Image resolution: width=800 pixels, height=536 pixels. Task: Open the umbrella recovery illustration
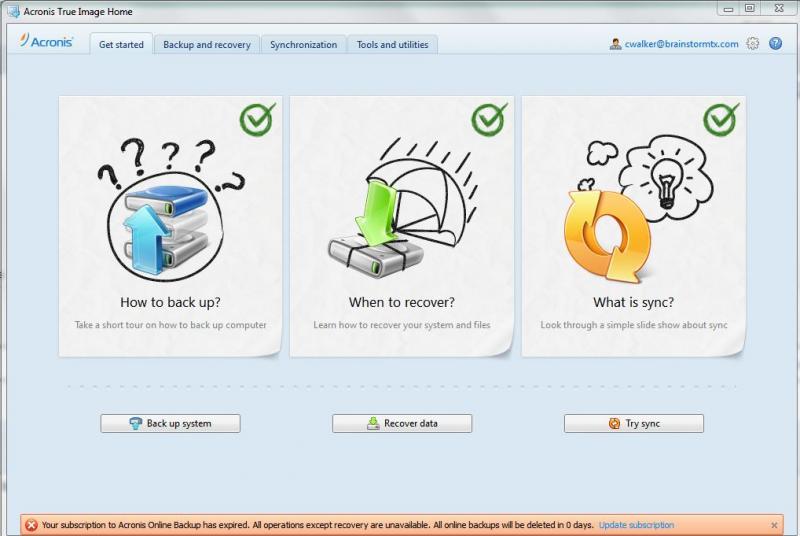pyautogui.click(x=403, y=207)
